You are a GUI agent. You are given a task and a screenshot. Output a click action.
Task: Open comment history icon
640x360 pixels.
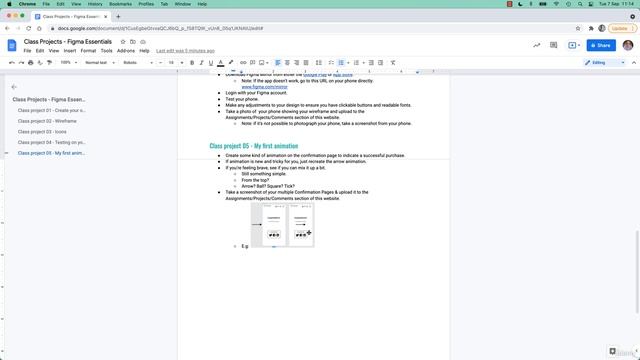(553, 45)
